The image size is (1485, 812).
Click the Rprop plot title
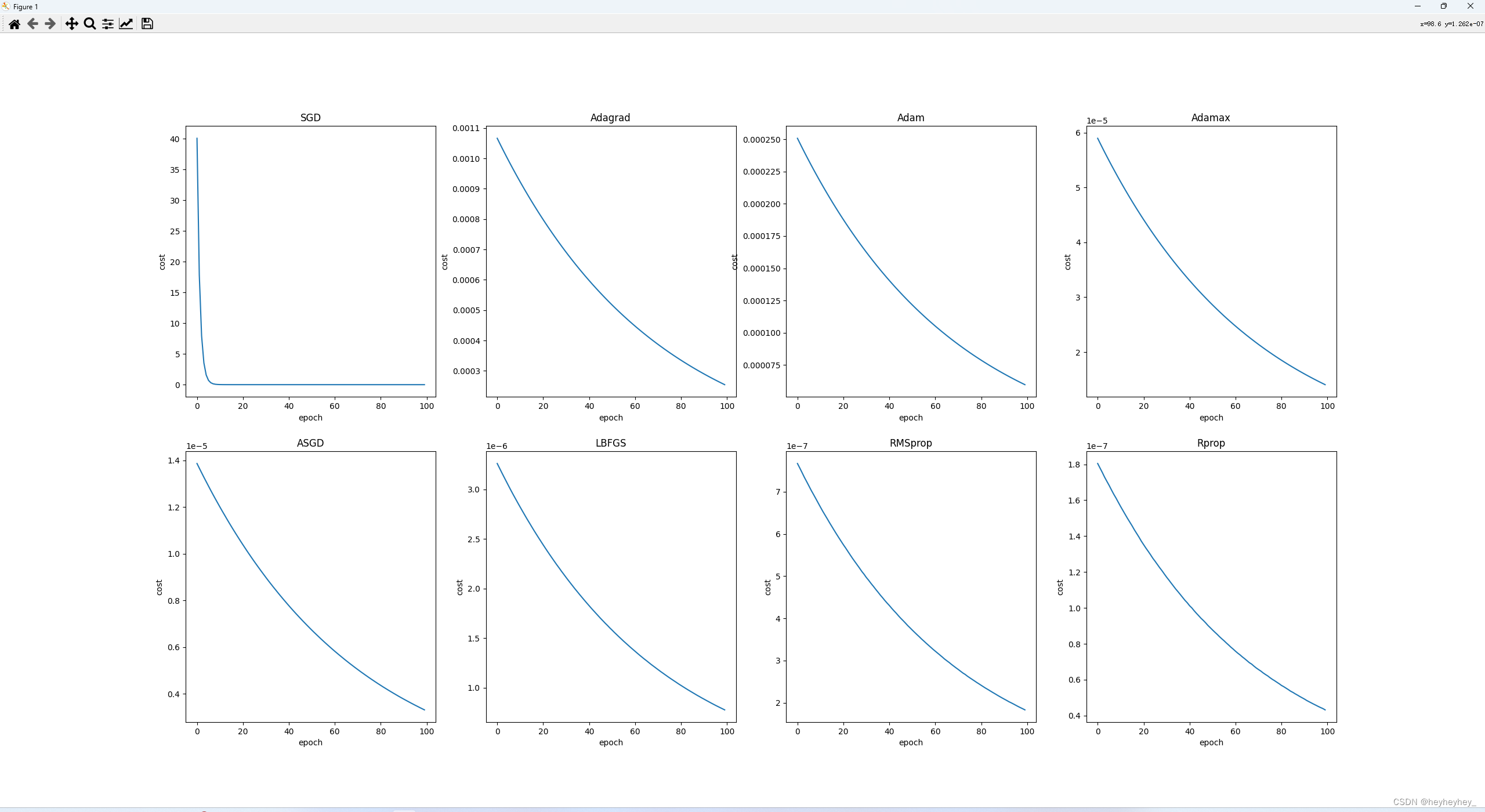pos(1211,443)
